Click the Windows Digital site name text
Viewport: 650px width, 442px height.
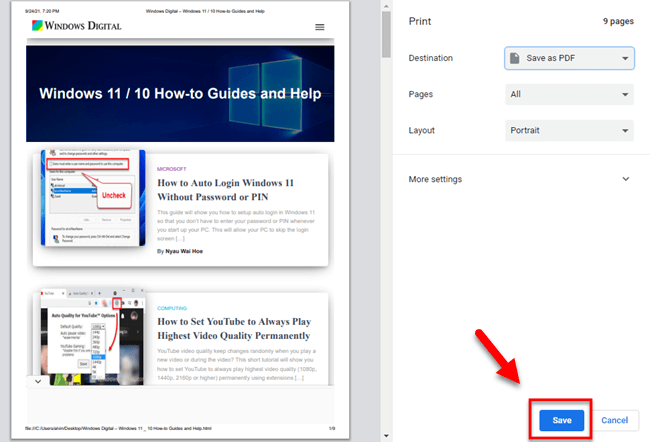coord(83,26)
